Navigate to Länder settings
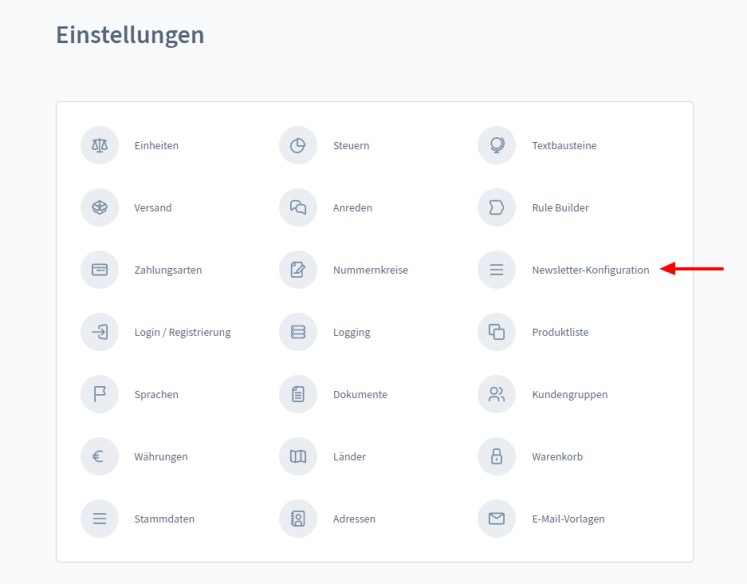747x584 pixels. [x=349, y=457]
